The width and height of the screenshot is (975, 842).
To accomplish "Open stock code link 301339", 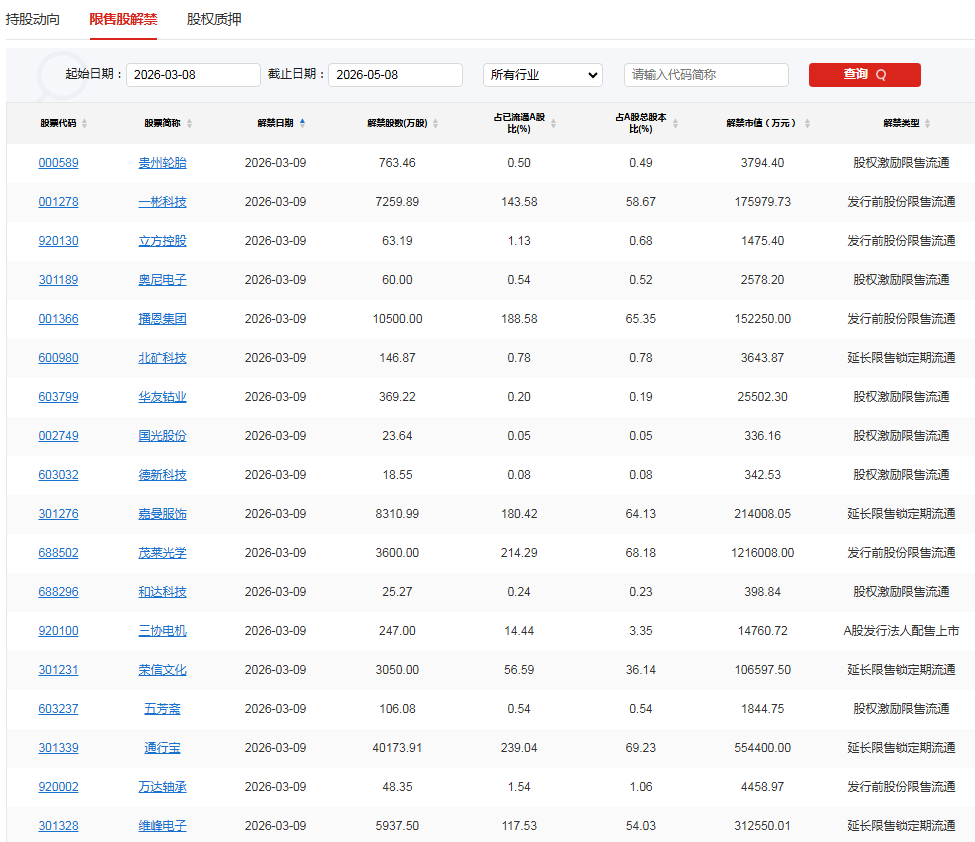I will point(58,748).
